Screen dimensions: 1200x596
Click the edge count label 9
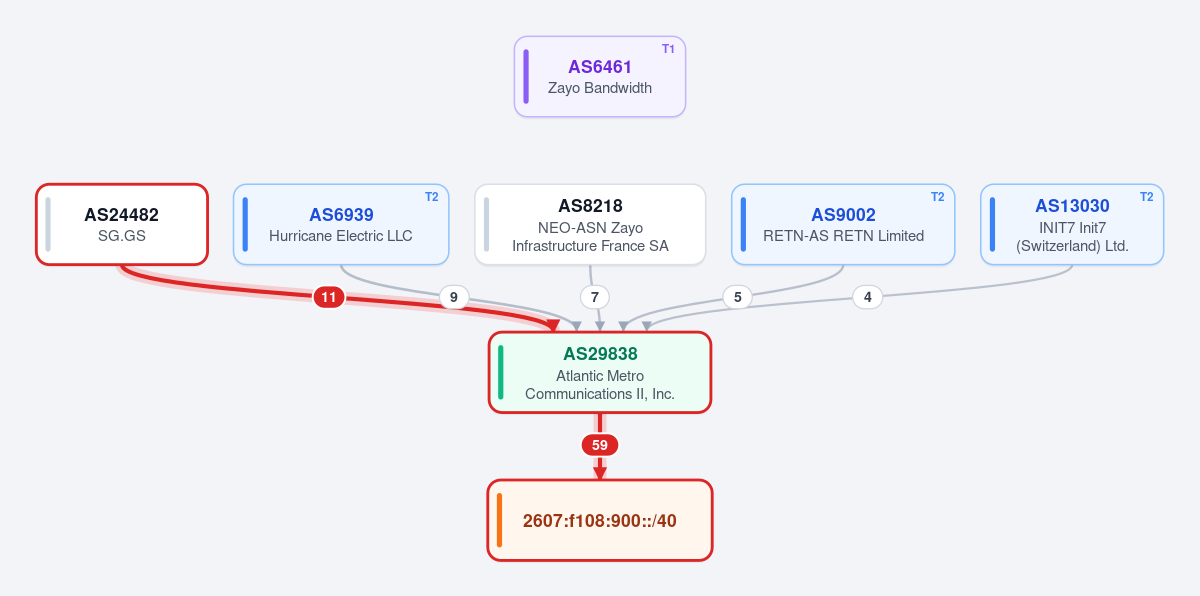click(x=454, y=297)
